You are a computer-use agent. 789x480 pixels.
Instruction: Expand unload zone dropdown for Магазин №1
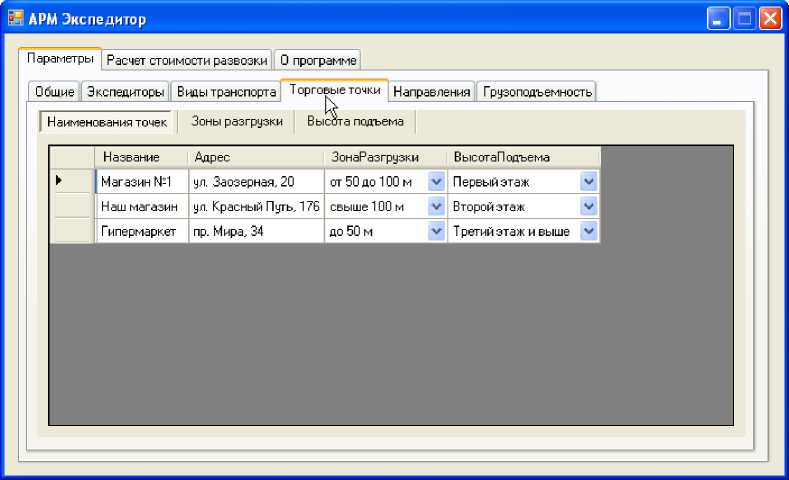(x=436, y=182)
